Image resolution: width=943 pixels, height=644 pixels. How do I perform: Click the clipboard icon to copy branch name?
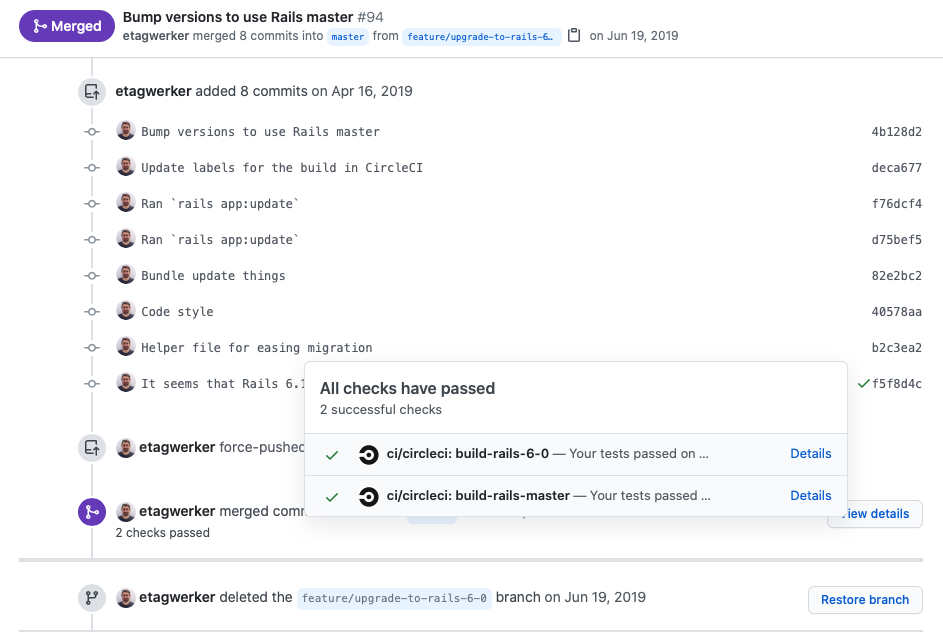click(x=574, y=34)
